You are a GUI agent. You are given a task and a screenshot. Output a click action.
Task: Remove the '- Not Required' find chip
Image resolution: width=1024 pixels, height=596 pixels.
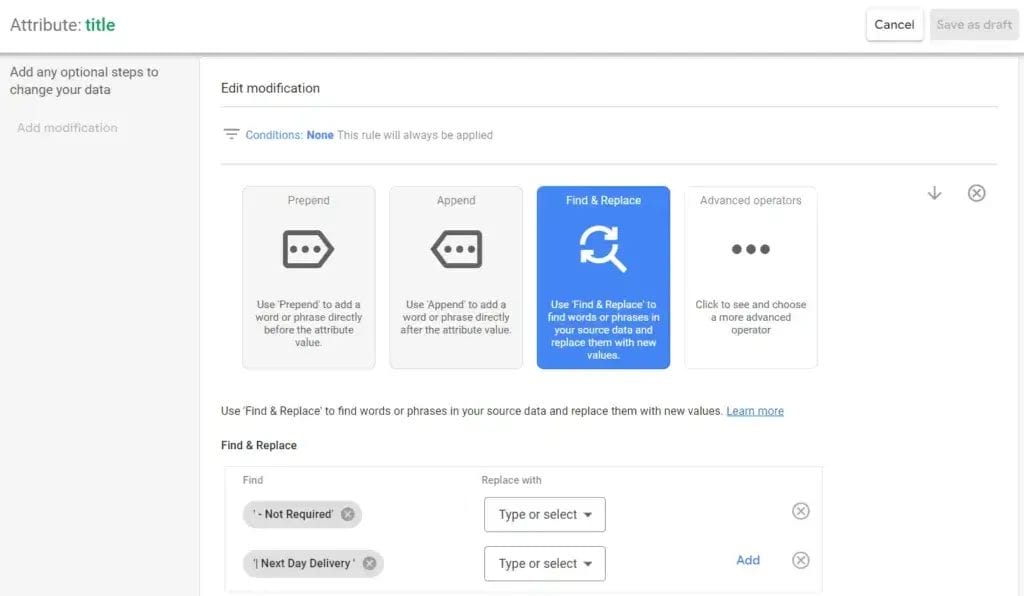click(347, 513)
